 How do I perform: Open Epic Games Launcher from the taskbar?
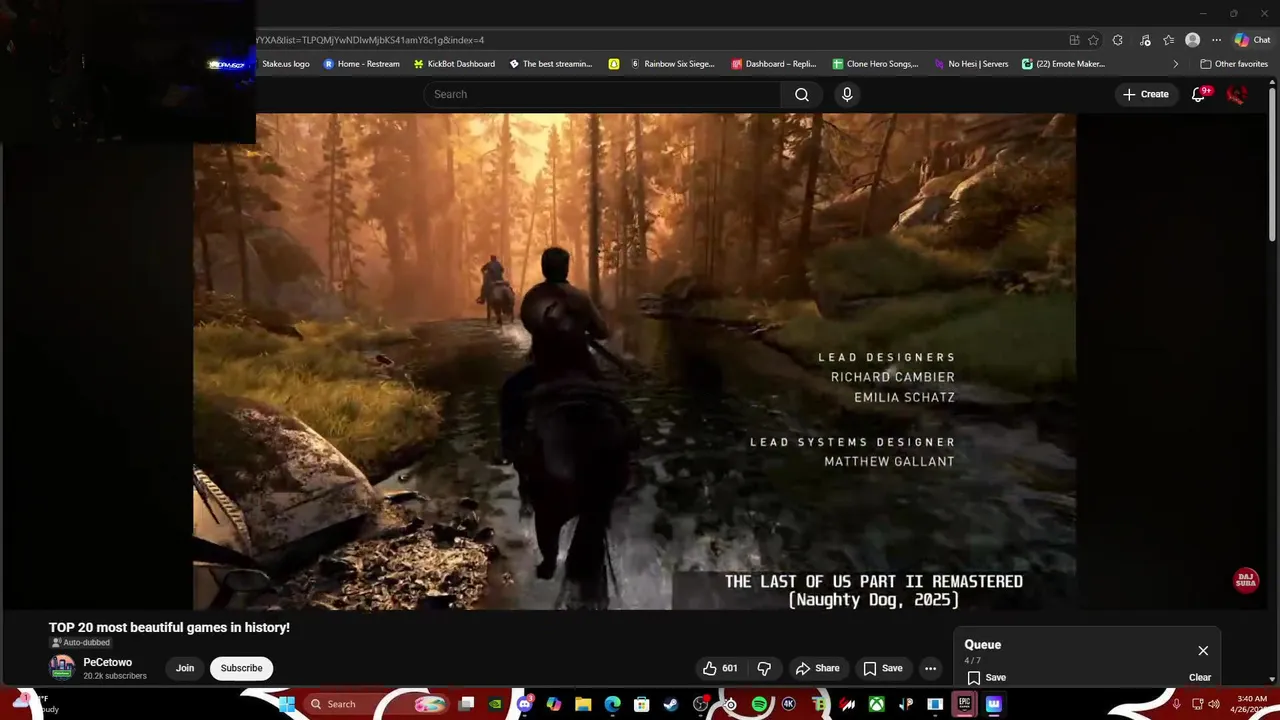pos(964,704)
